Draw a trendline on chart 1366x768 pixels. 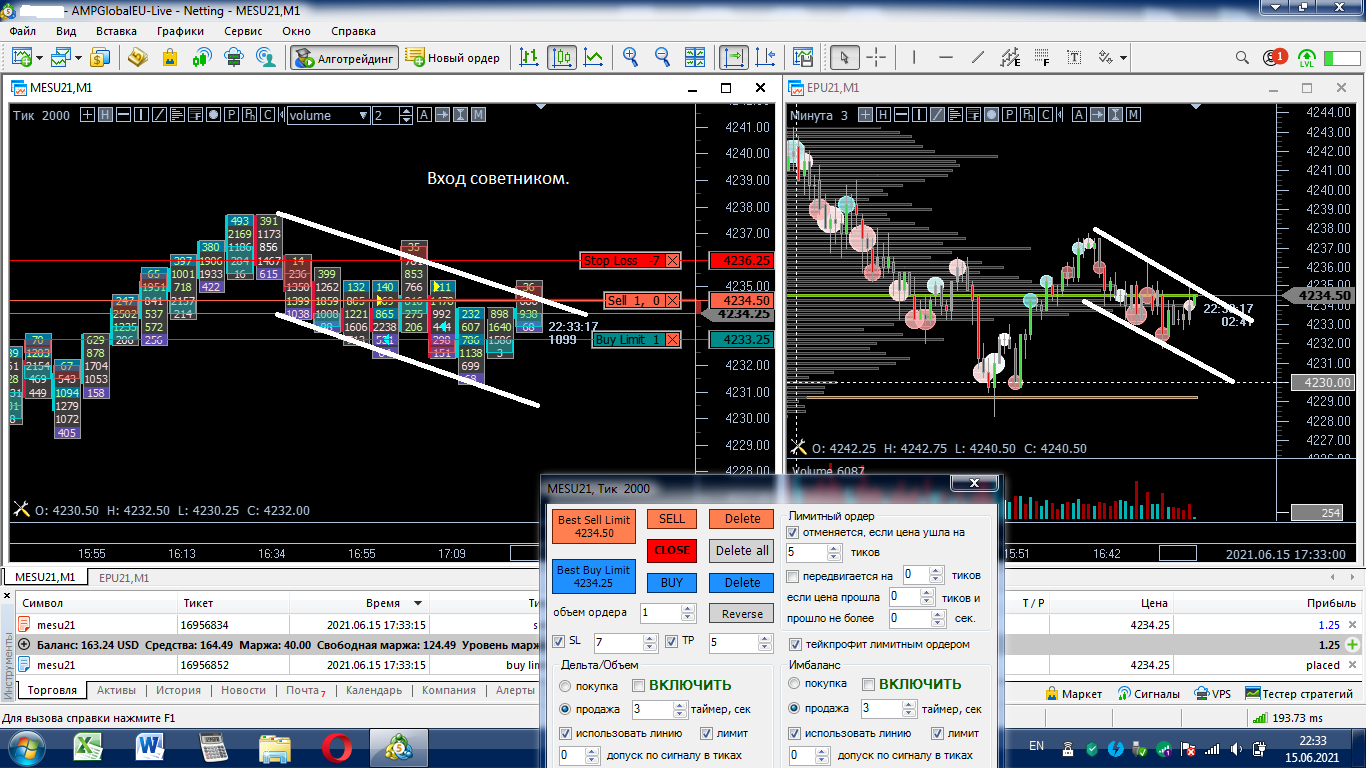(978, 58)
